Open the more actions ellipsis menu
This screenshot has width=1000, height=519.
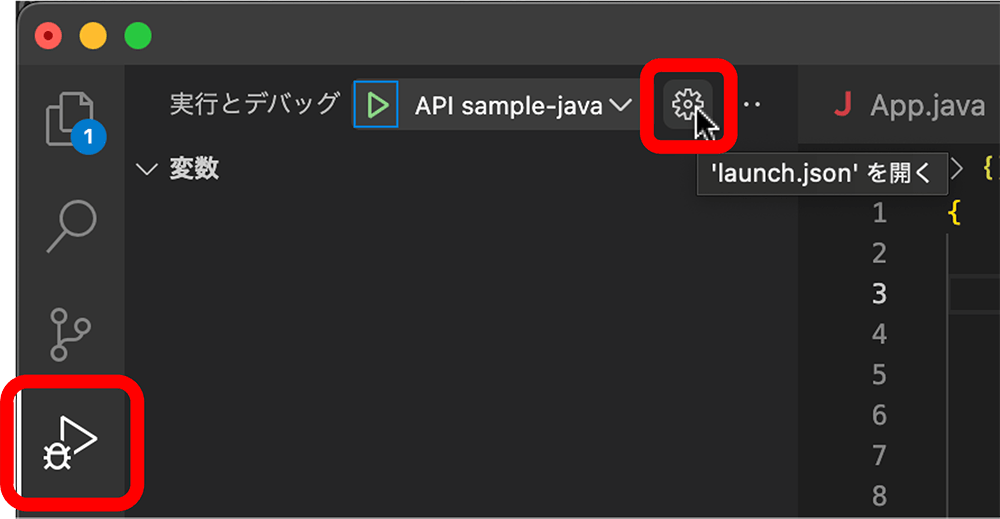[x=750, y=104]
